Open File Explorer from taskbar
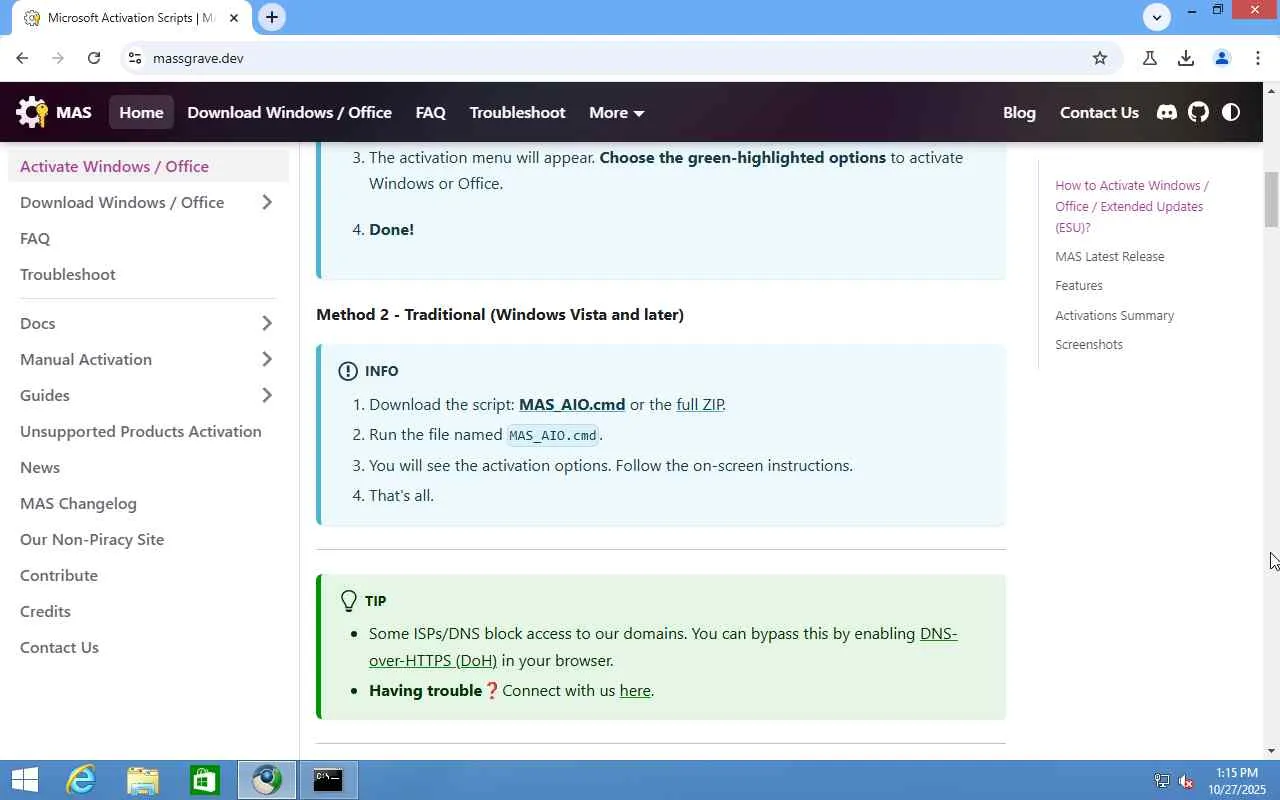Viewport: 1280px width, 800px height. 142,780
